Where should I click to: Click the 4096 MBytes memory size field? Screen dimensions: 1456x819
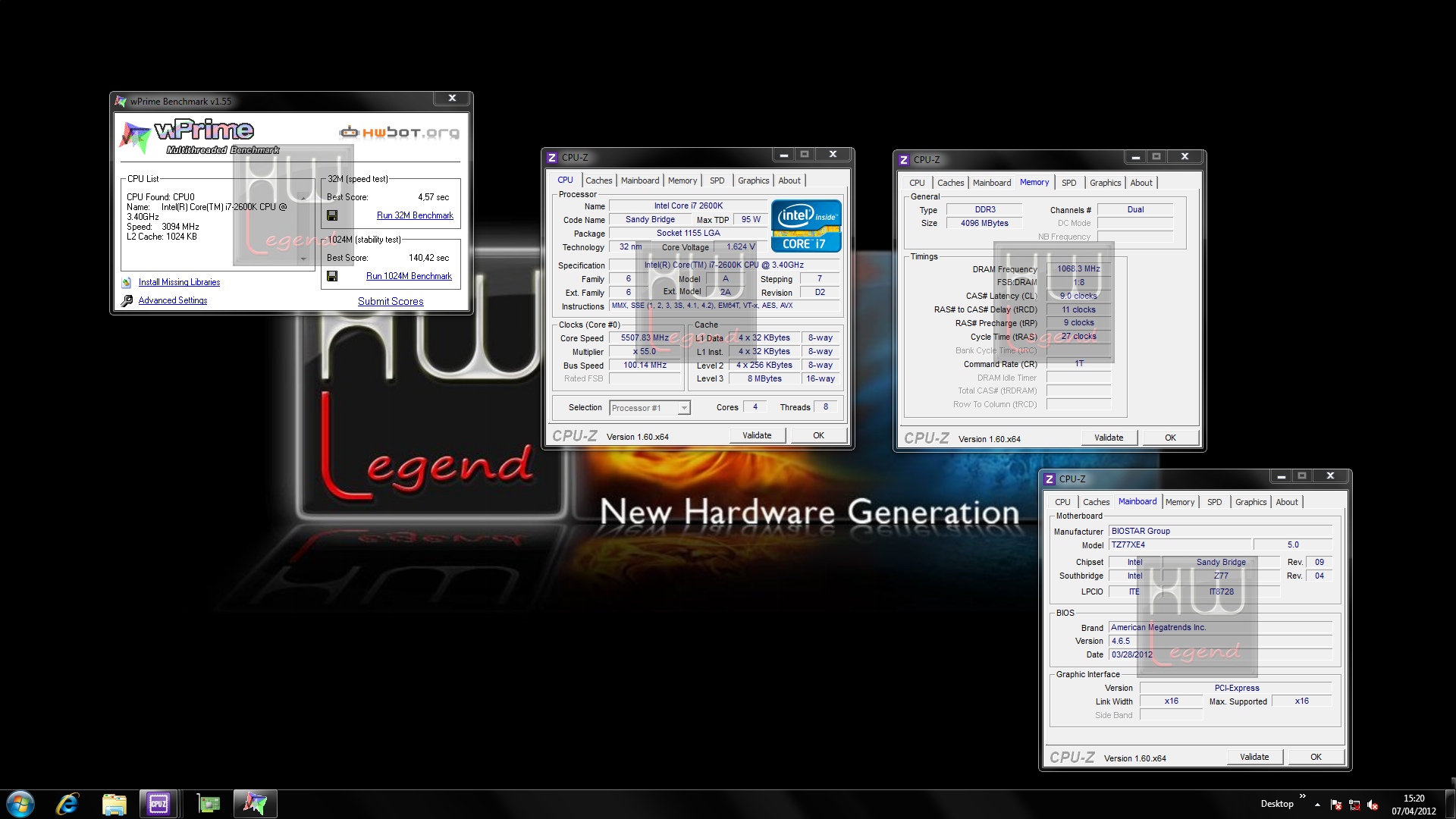(984, 223)
